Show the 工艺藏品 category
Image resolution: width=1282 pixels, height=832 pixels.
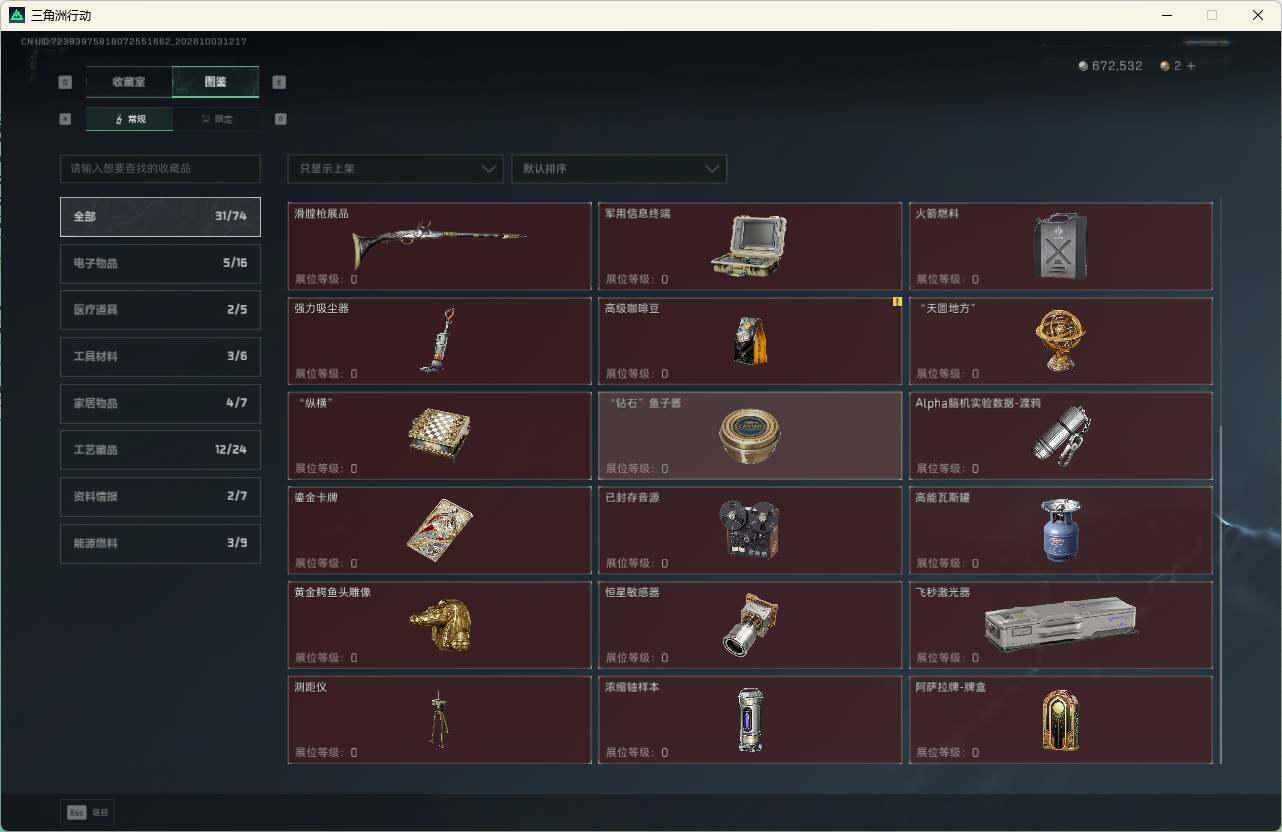(x=160, y=450)
